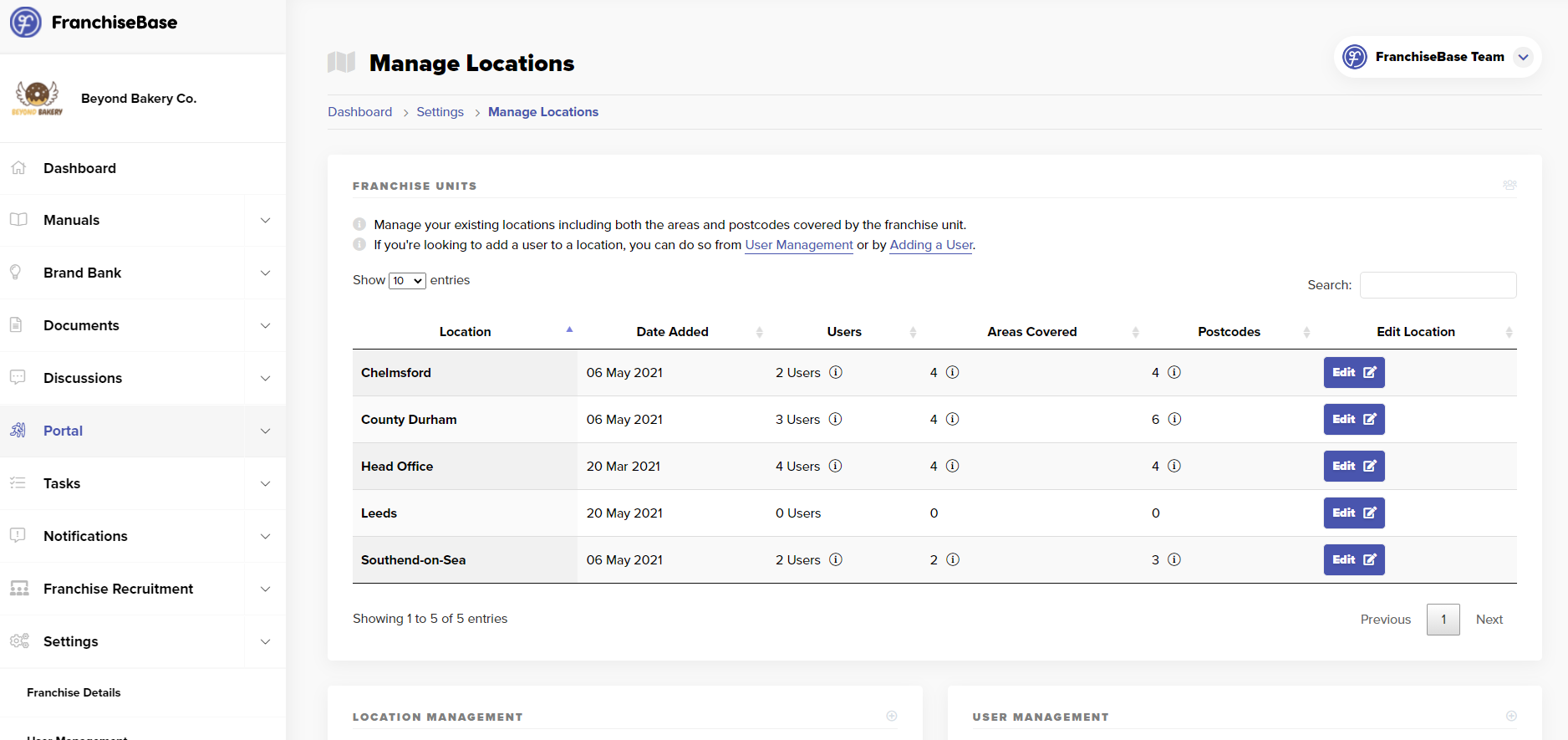Sort table by Users column
The height and width of the screenshot is (740, 1568).
[844, 332]
